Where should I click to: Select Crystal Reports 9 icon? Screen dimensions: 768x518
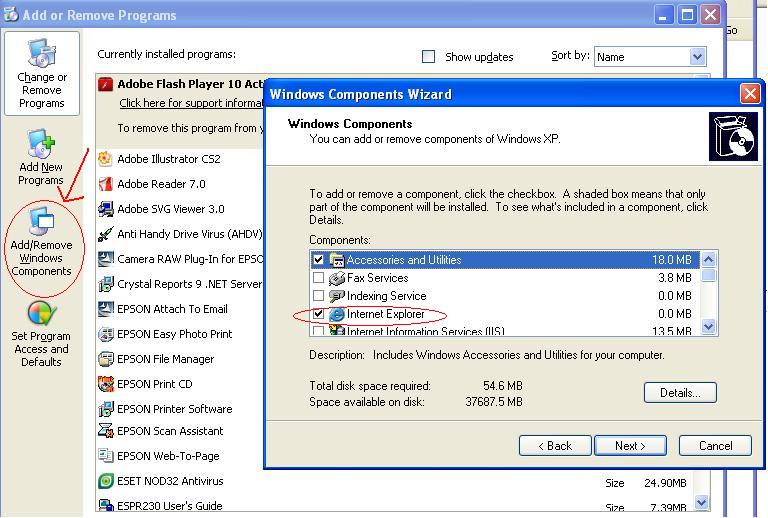(105, 284)
